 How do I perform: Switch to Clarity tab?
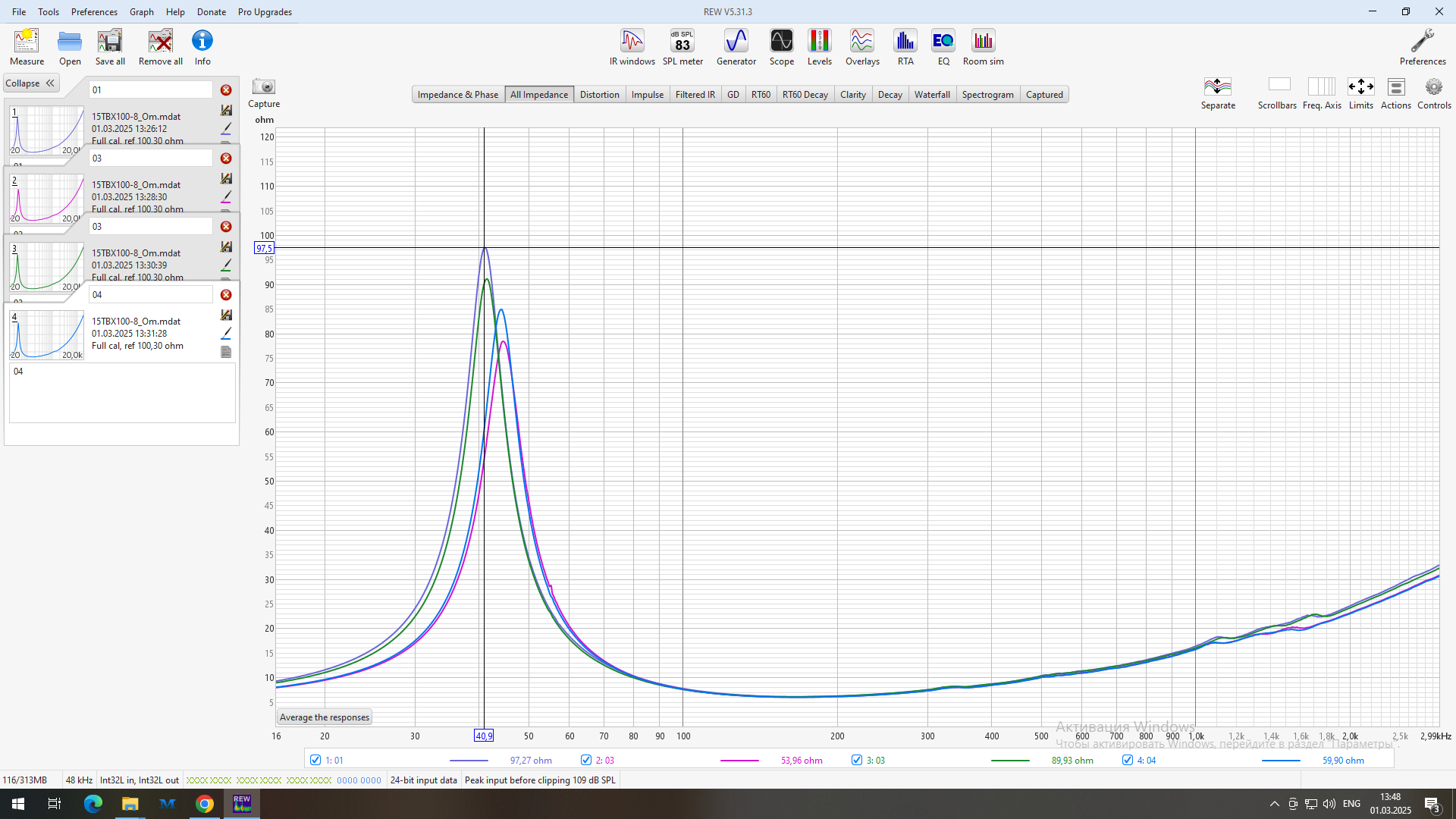click(x=853, y=95)
